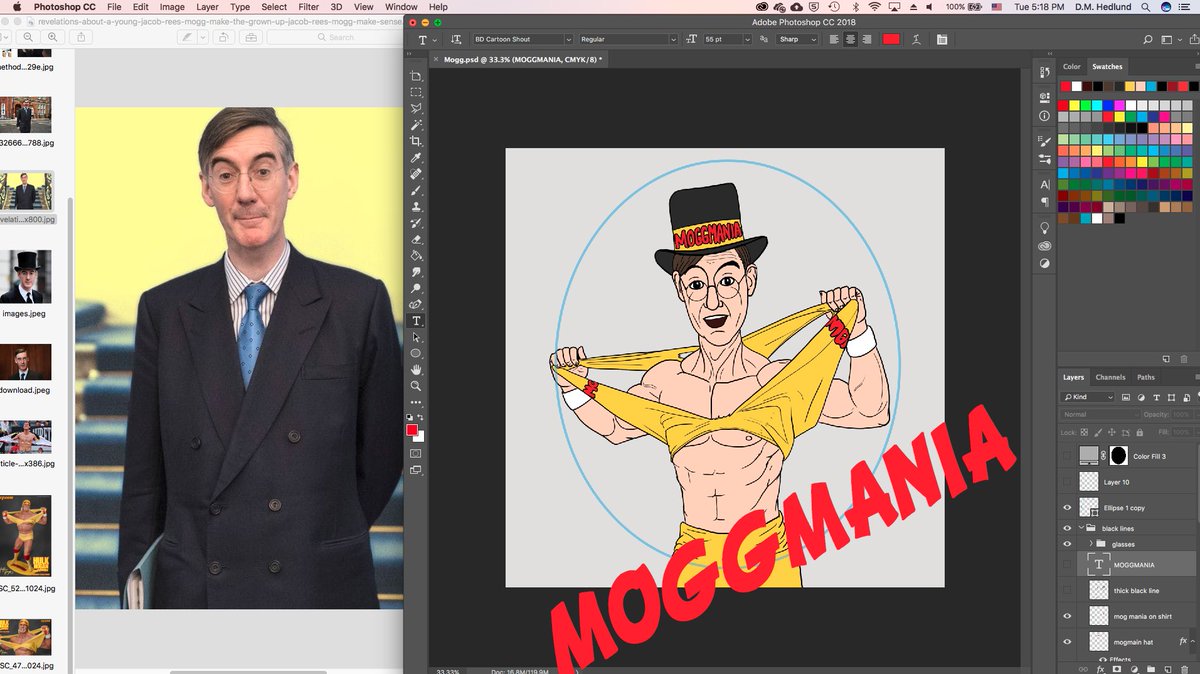Left-align text in options bar
Image resolution: width=1200 pixels, height=674 pixels.
click(x=833, y=39)
